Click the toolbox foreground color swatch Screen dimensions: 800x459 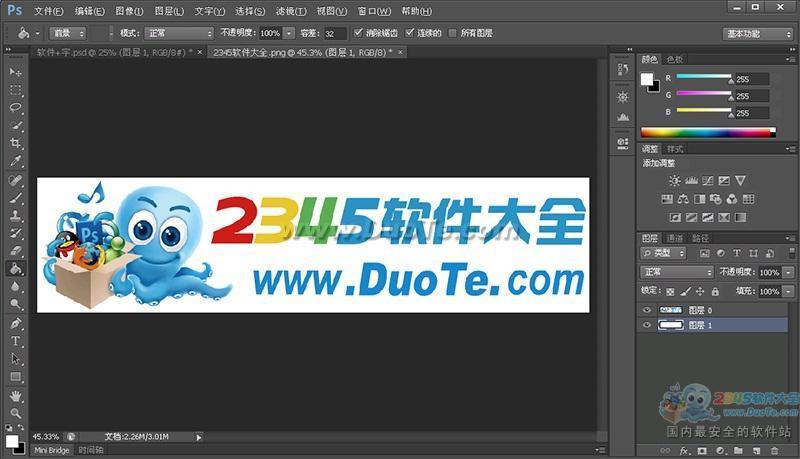click(12, 441)
